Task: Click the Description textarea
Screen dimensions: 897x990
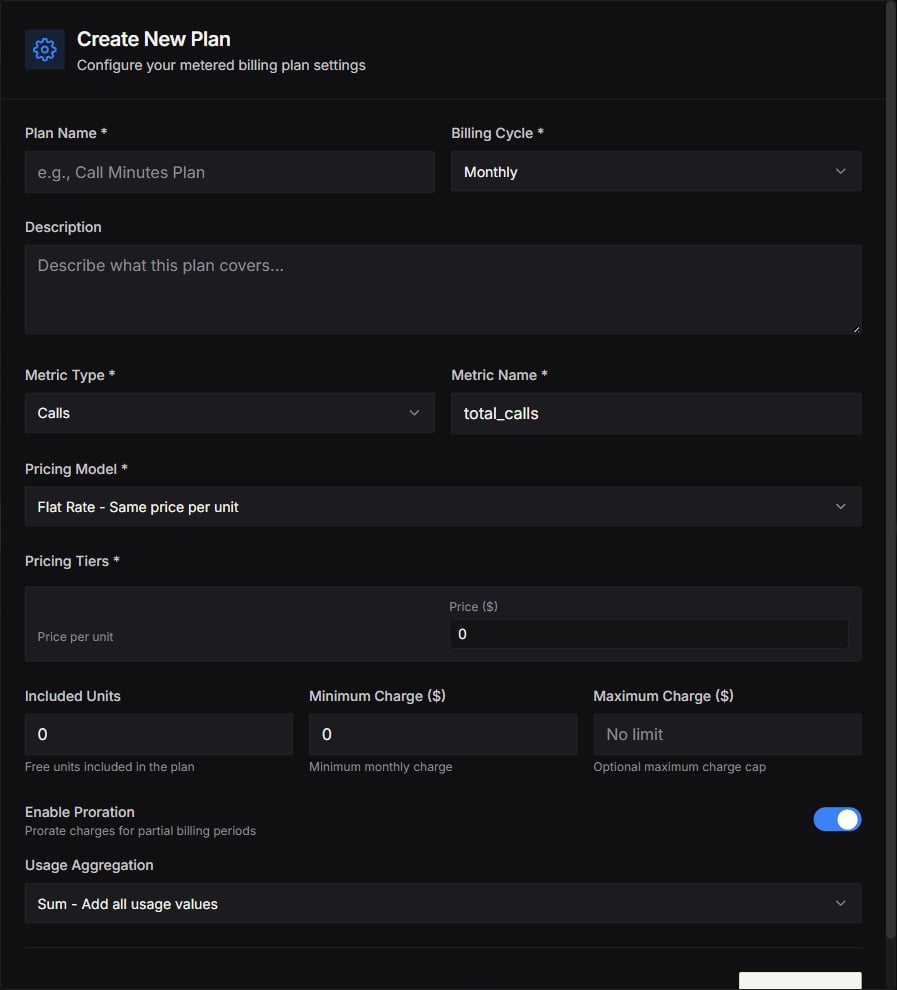Action: pyautogui.click(x=443, y=289)
